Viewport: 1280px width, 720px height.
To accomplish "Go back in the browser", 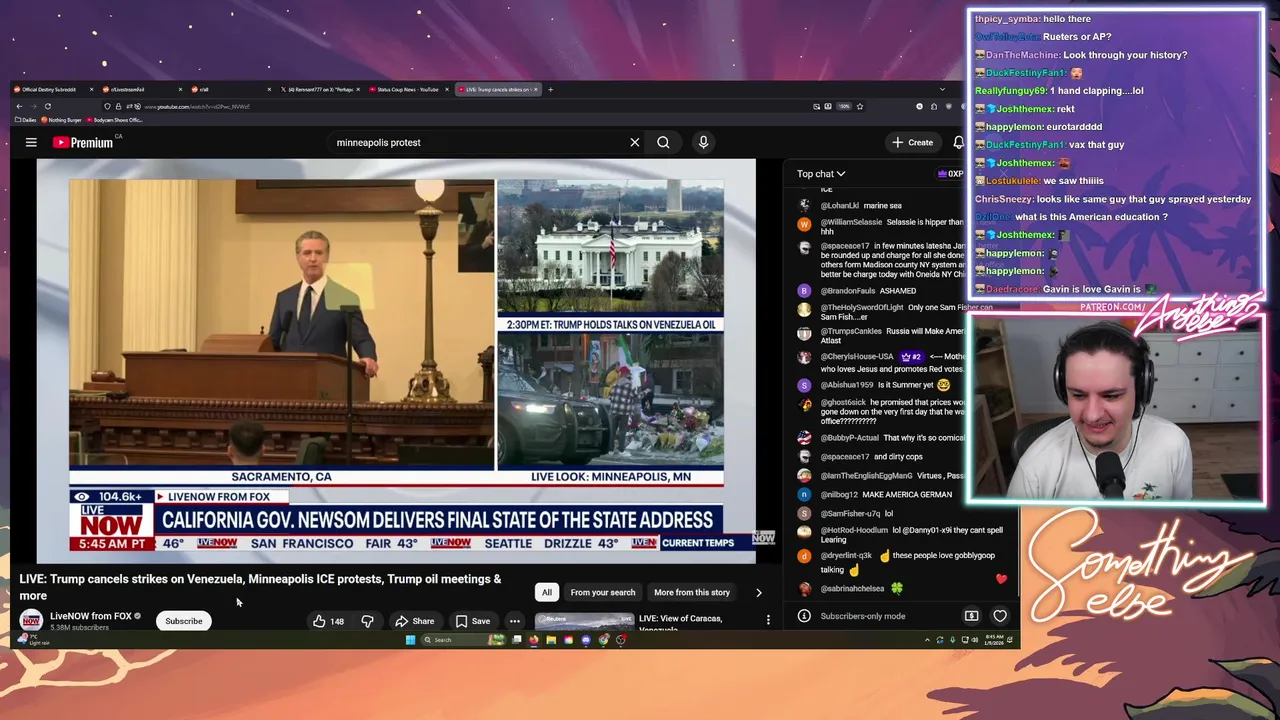I will pos(18,106).
